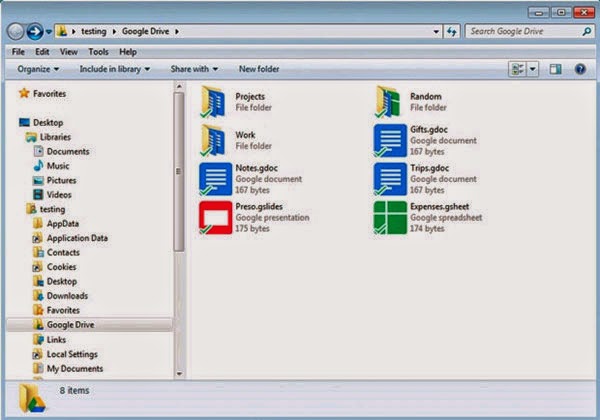This screenshot has height=420, width=600.
Task: Click the Documents library icon
Action: [x=38, y=151]
